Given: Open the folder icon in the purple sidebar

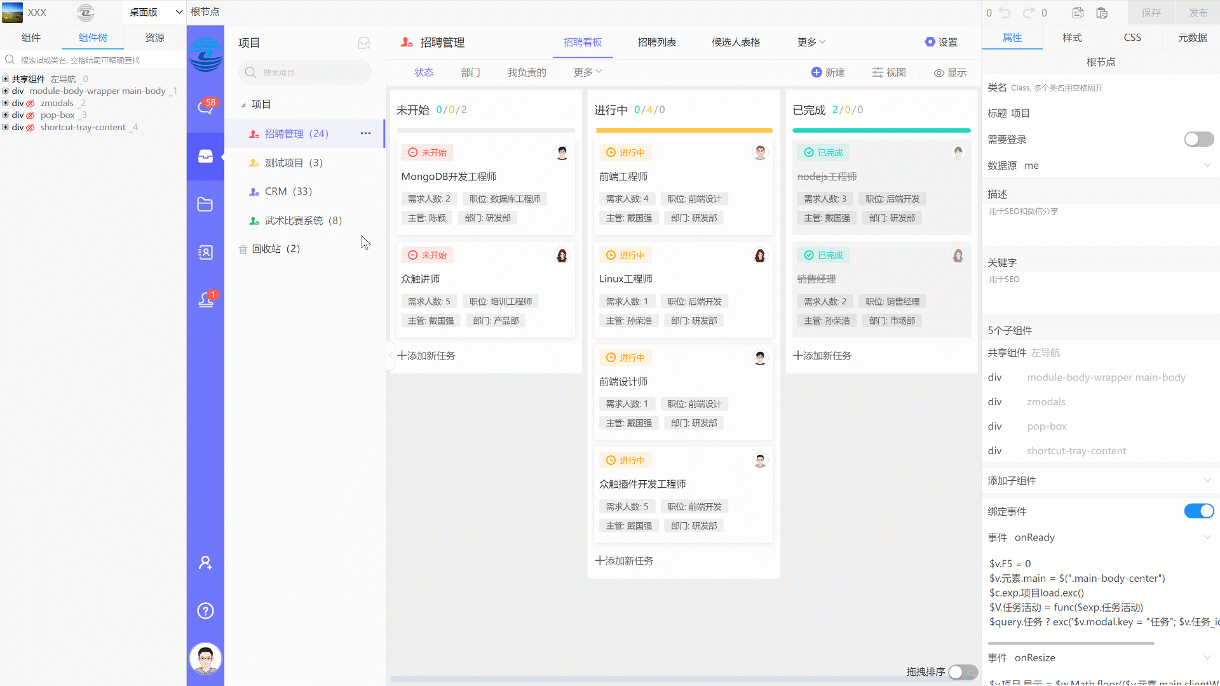Looking at the screenshot, I should [205, 204].
